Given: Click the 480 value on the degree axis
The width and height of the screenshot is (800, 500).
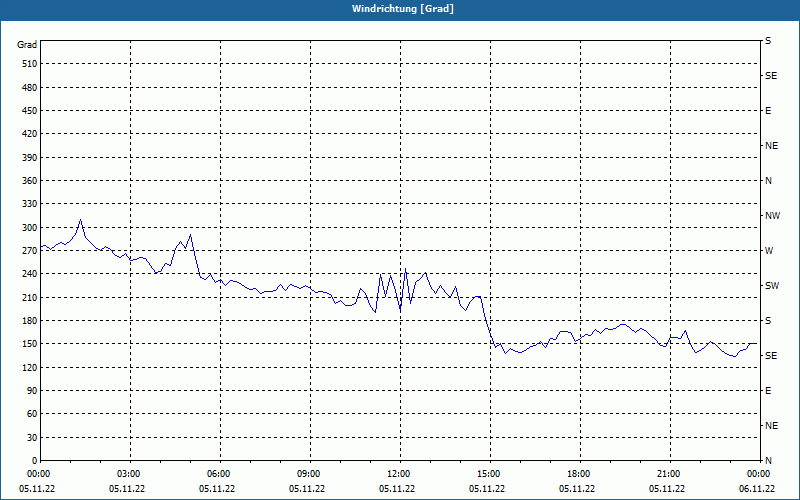Looking at the screenshot, I should pyautogui.click(x=30, y=87).
